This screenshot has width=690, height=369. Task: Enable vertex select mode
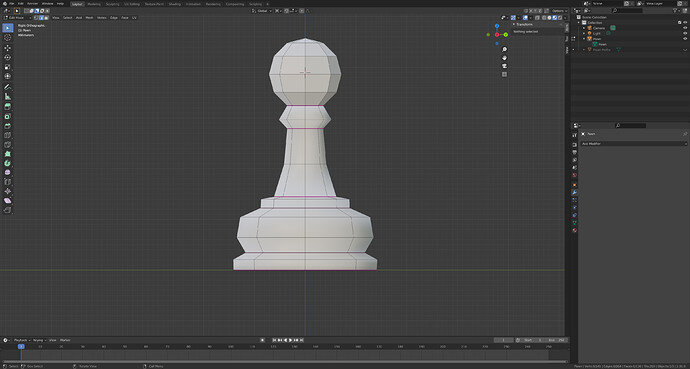[x=37, y=18]
